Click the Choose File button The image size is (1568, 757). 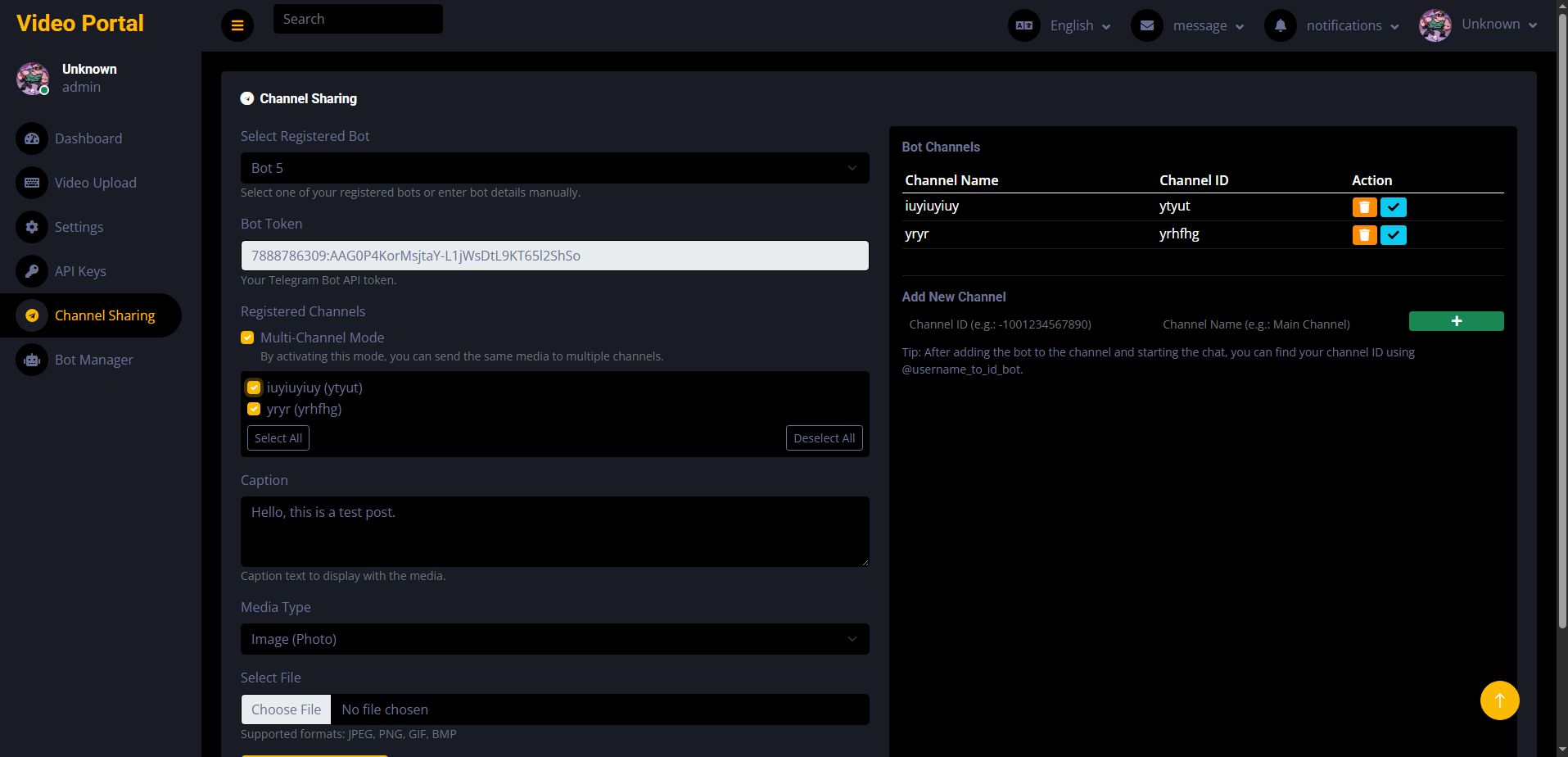tap(287, 709)
